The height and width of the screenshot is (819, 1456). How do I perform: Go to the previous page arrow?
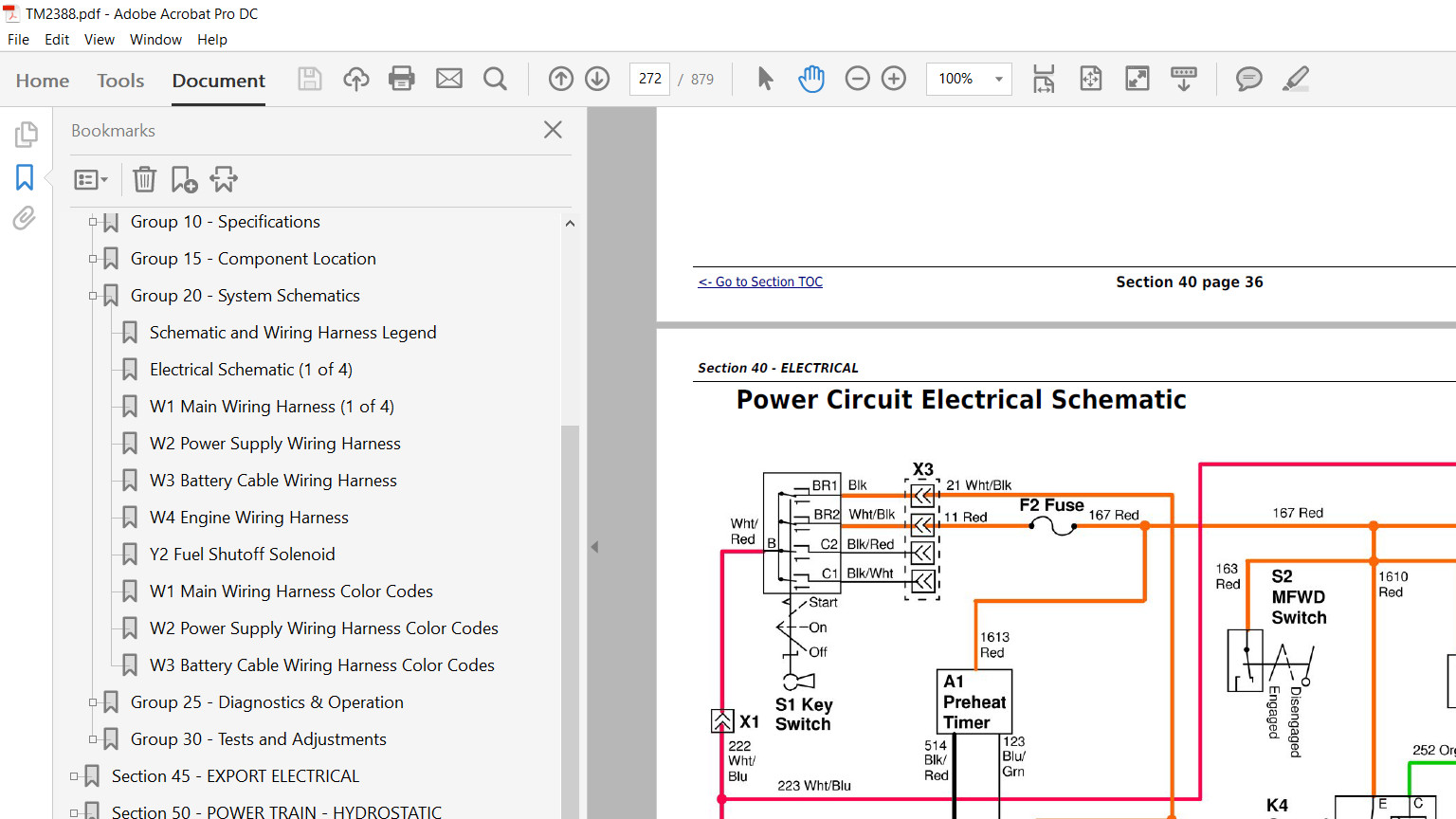[x=561, y=79]
